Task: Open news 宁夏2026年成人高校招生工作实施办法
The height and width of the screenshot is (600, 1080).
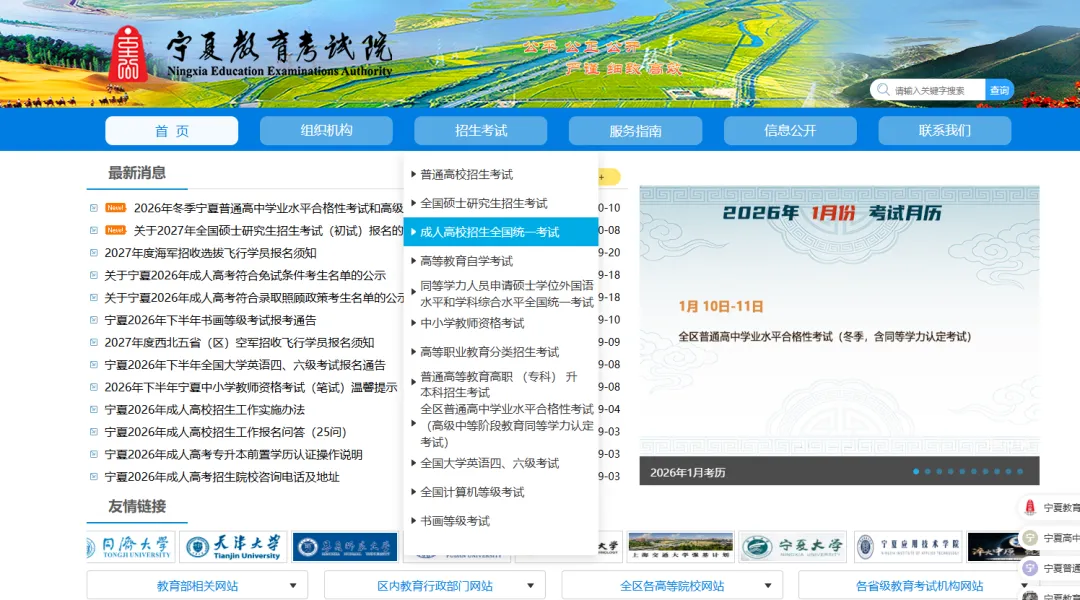Action: click(205, 409)
